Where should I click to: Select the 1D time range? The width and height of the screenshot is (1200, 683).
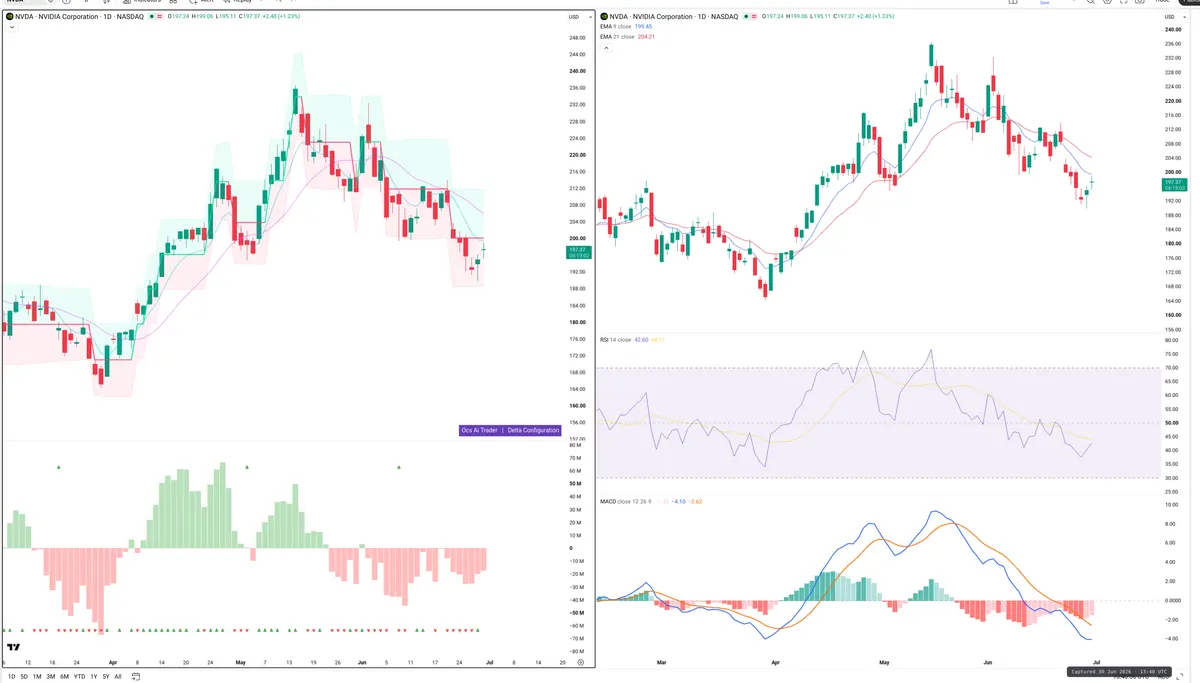(x=11, y=676)
